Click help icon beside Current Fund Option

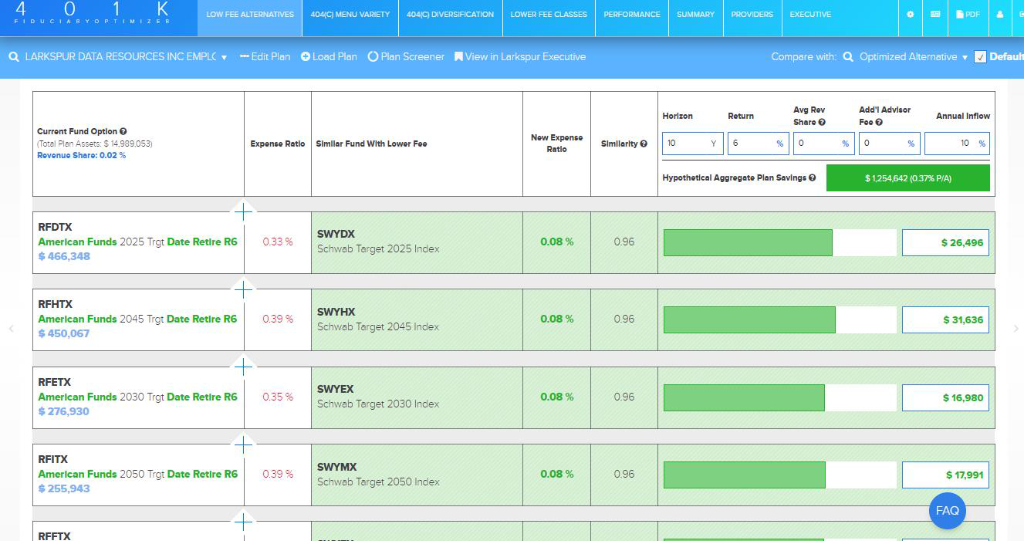coord(124,131)
